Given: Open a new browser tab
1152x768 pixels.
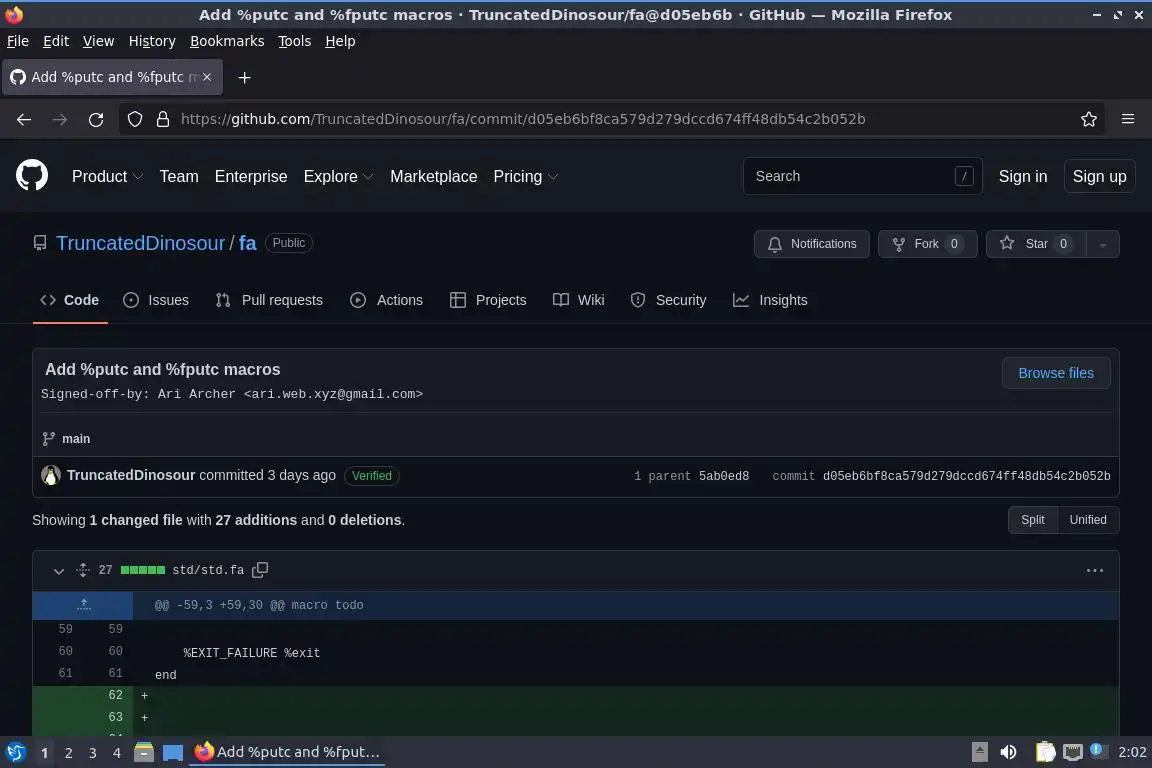Looking at the screenshot, I should 245,77.
